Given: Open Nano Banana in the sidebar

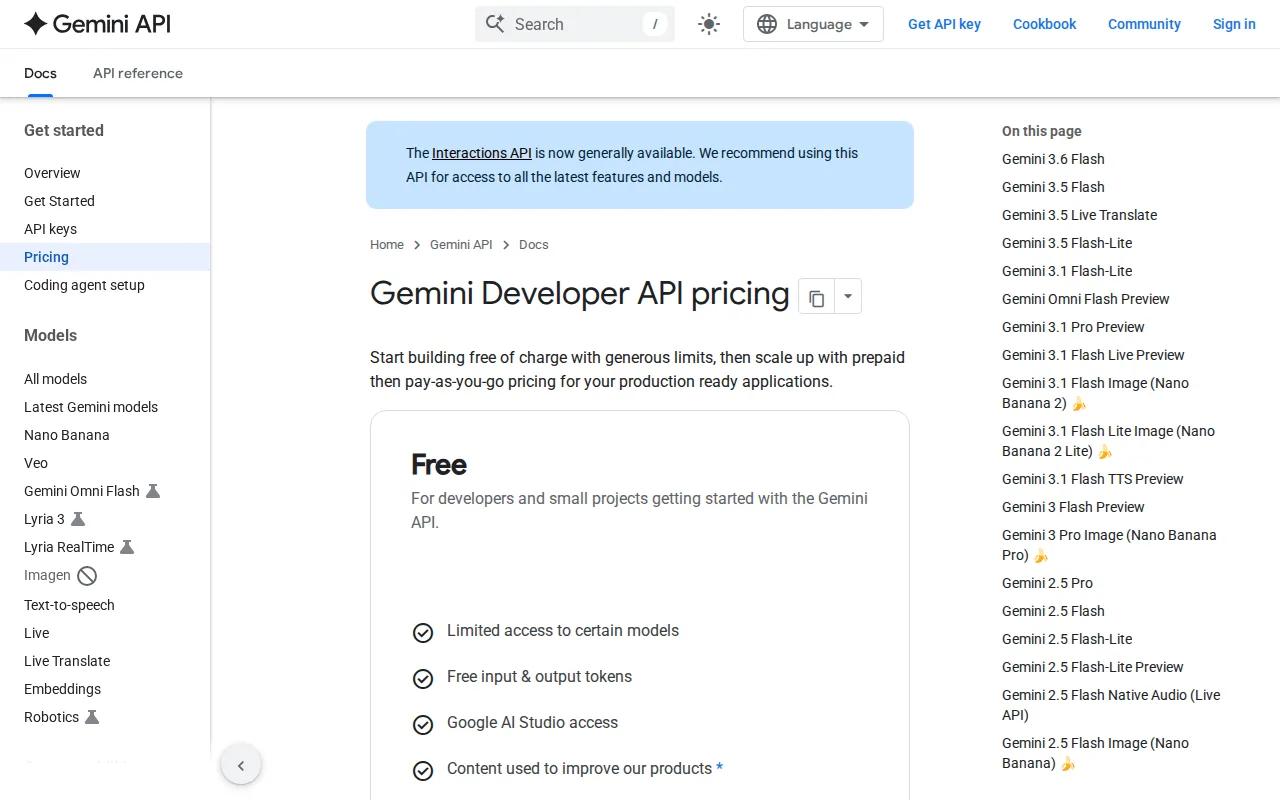Looking at the screenshot, I should coord(67,435).
